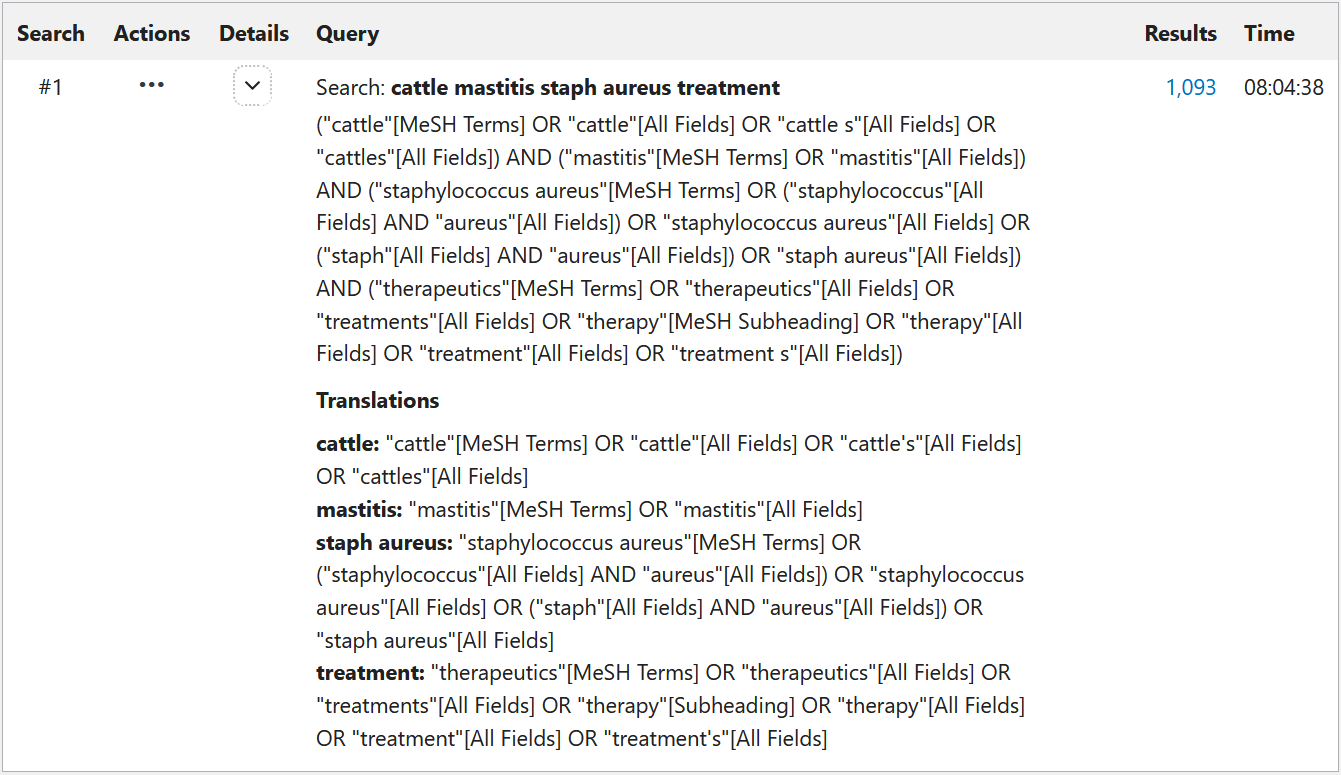Collapse the details chevron for search #1
Screen dimensions: 1341x775
[x=252, y=87]
